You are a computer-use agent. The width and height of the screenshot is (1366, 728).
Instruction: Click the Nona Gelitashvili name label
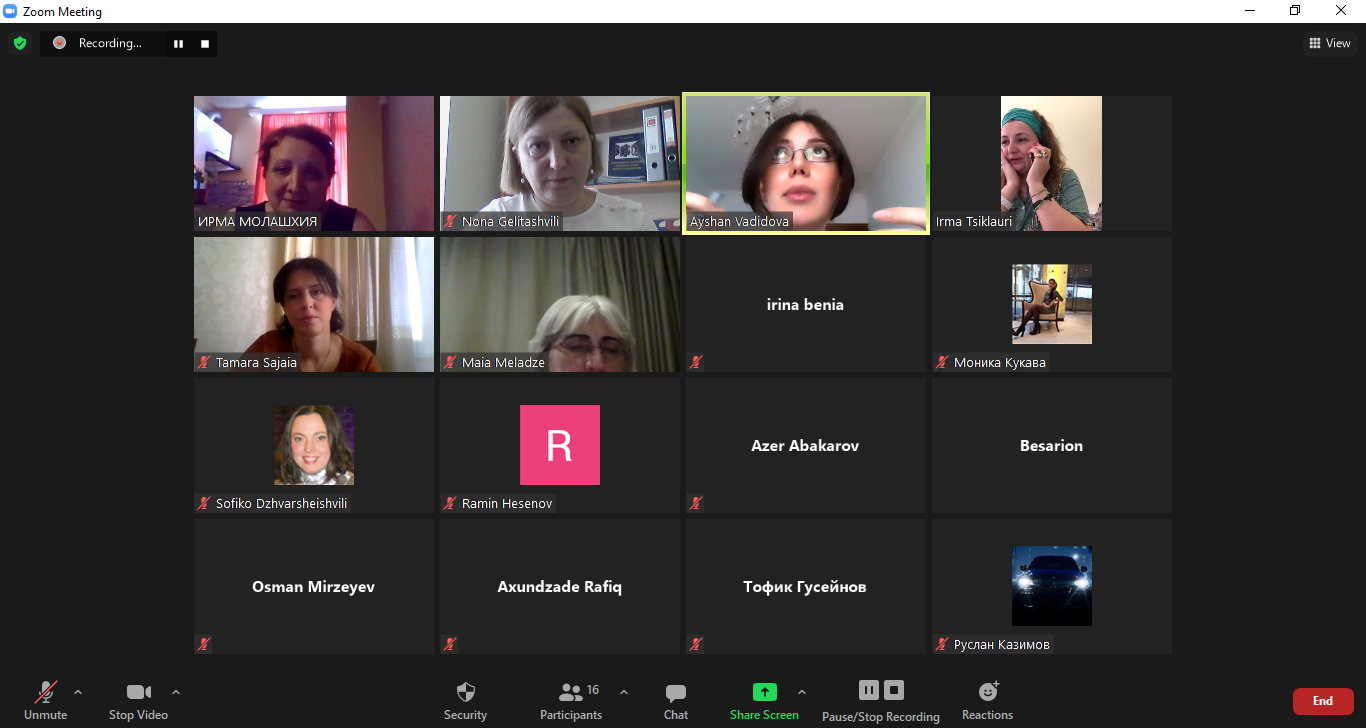click(511, 222)
